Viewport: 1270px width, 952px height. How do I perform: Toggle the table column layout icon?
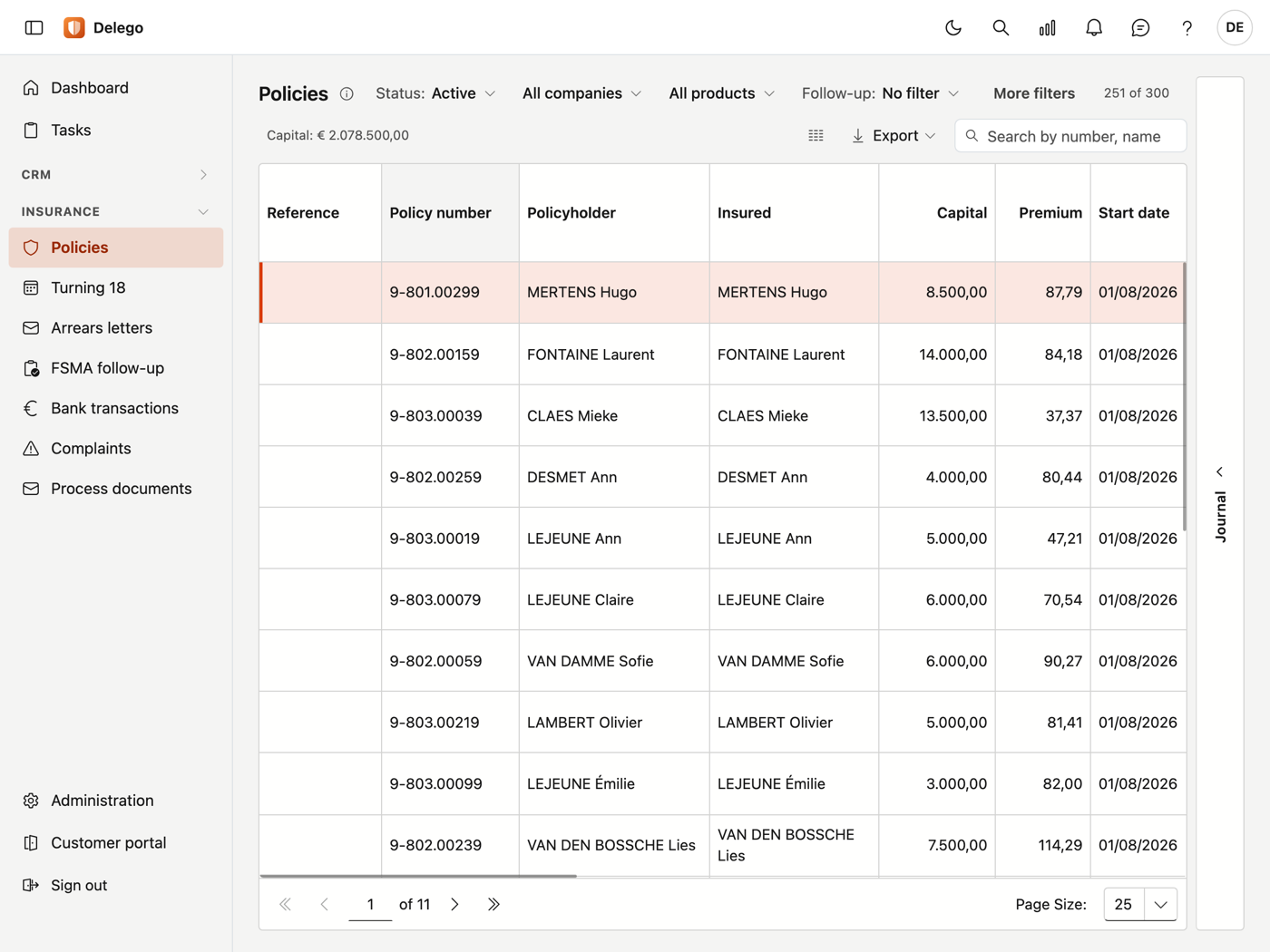[x=816, y=136]
